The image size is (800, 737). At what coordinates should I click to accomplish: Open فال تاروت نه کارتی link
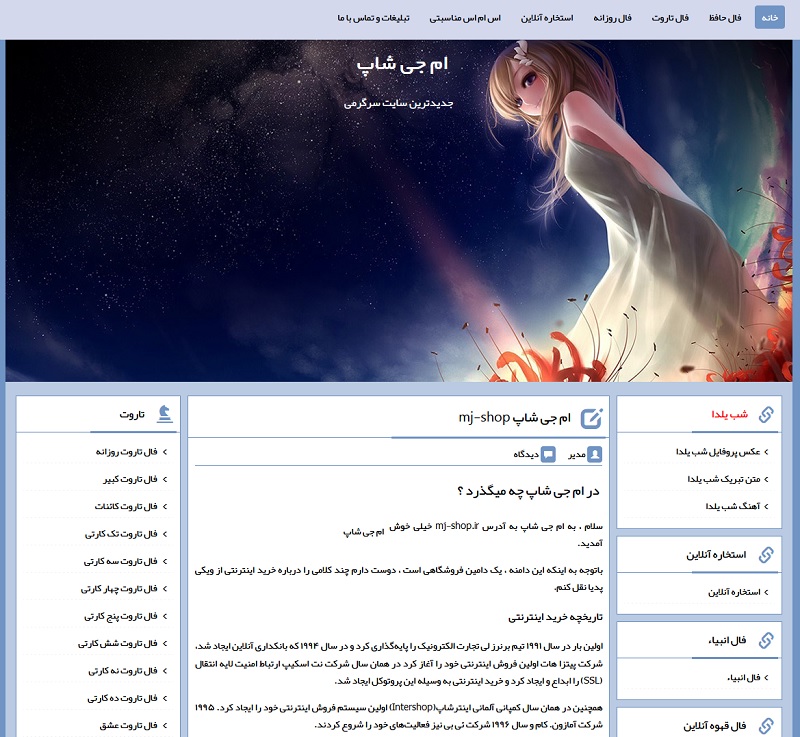[x=122, y=671]
